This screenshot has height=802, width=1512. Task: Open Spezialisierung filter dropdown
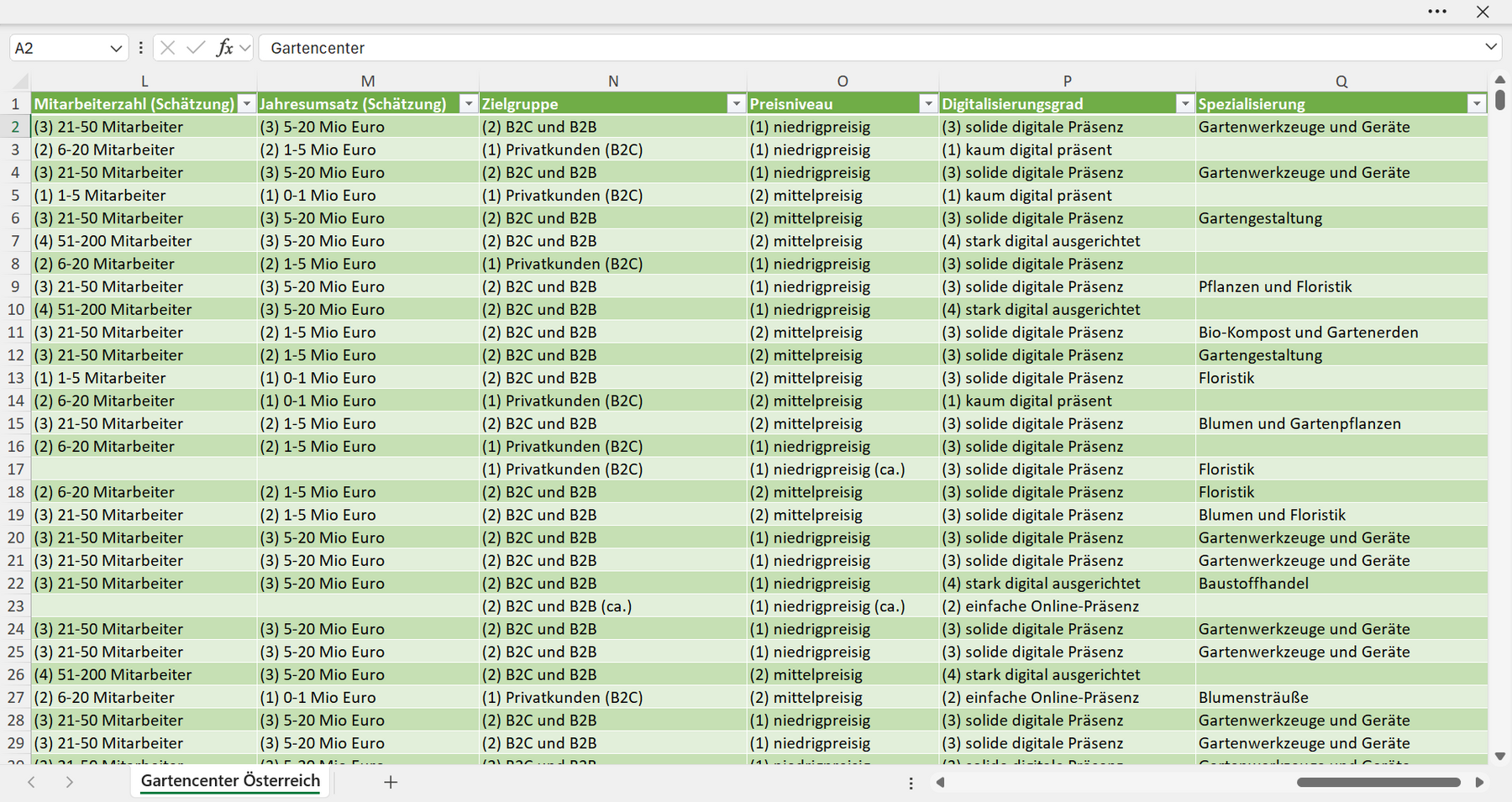pos(1477,104)
